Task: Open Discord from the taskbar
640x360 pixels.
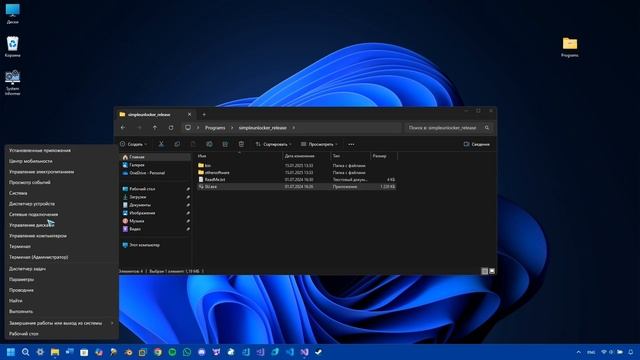Action: point(202,352)
